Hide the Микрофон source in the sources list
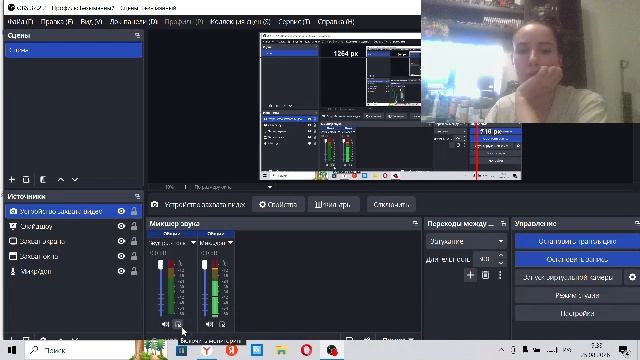The image size is (640, 360). [121, 271]
